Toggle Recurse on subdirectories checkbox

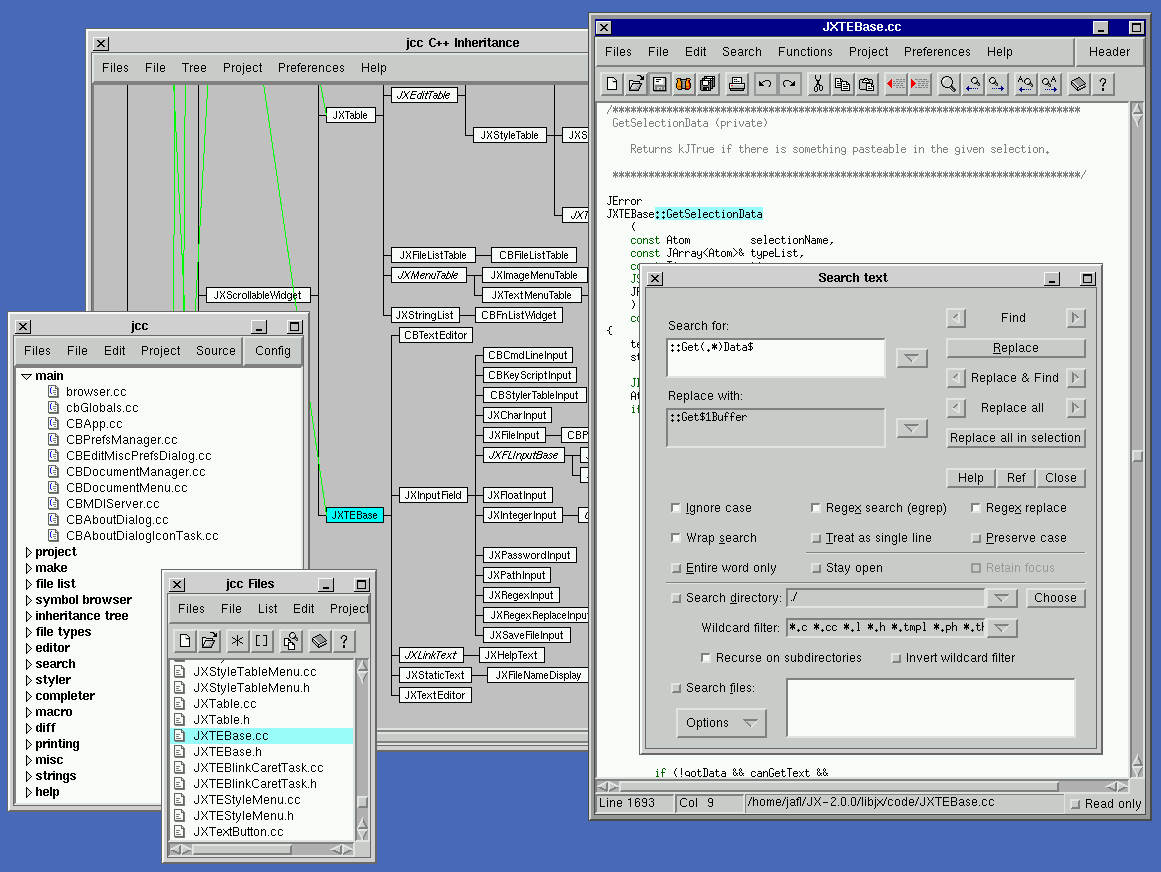coord(706,657)
